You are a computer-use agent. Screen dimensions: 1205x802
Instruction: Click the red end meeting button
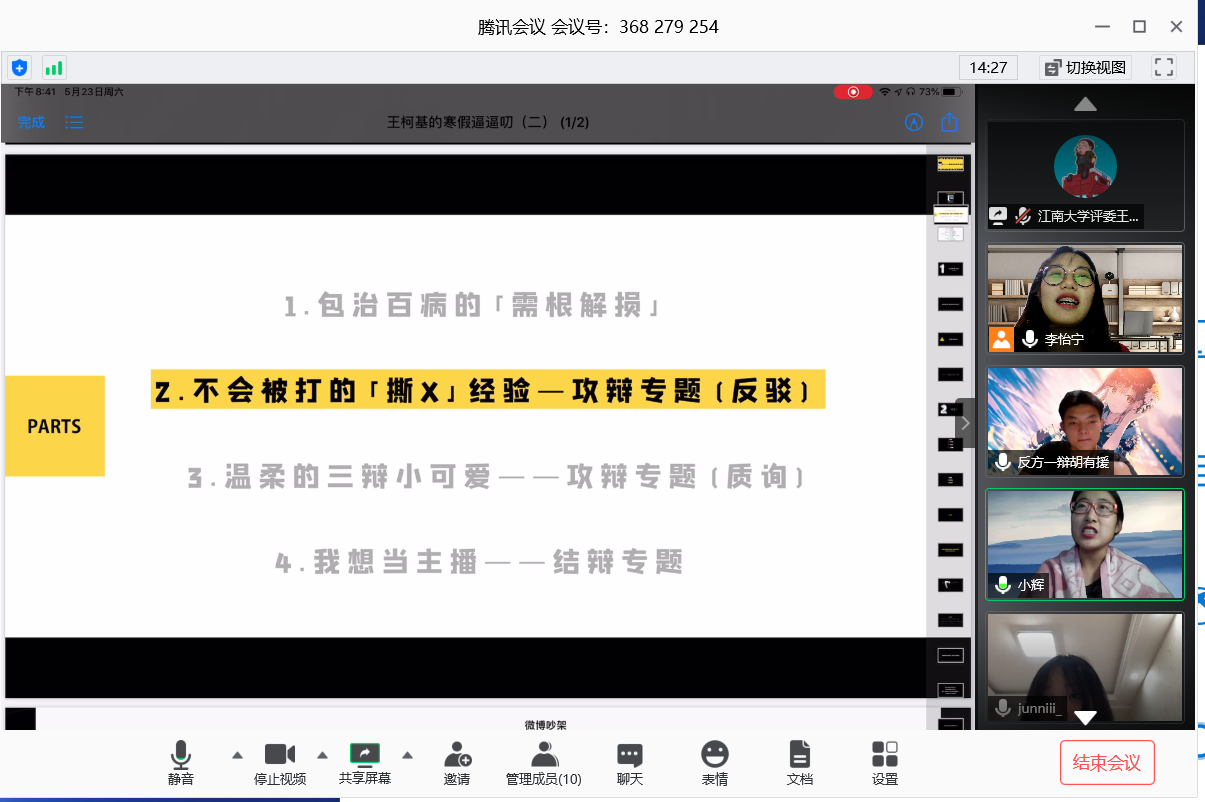[x=1107, y=763]
